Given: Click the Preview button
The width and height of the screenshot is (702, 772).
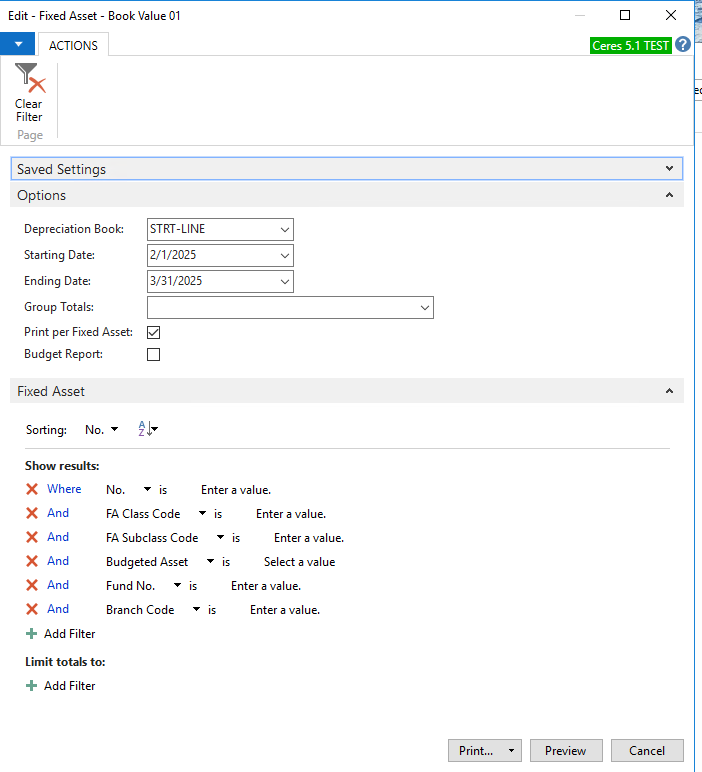Looking at the screenshot, I should point(566,751).
